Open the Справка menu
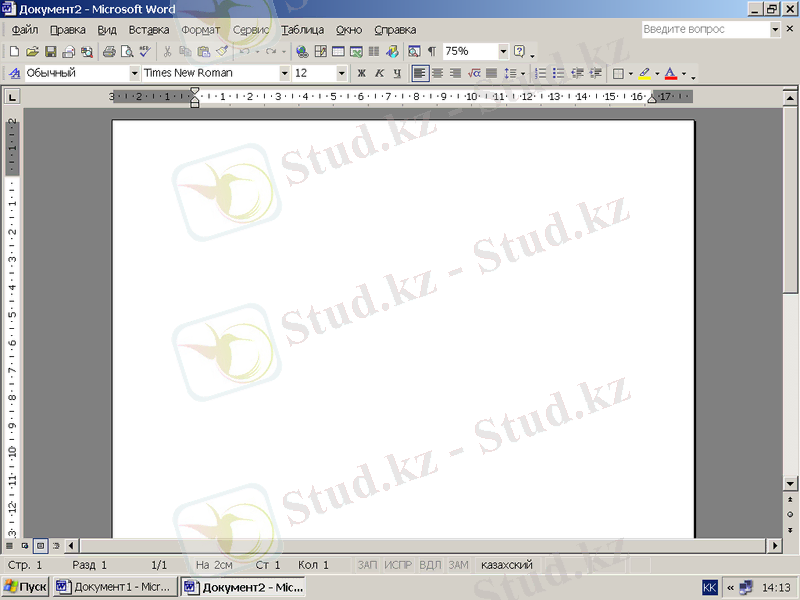This screenshot has width=800, height=600. pos(395,30)
